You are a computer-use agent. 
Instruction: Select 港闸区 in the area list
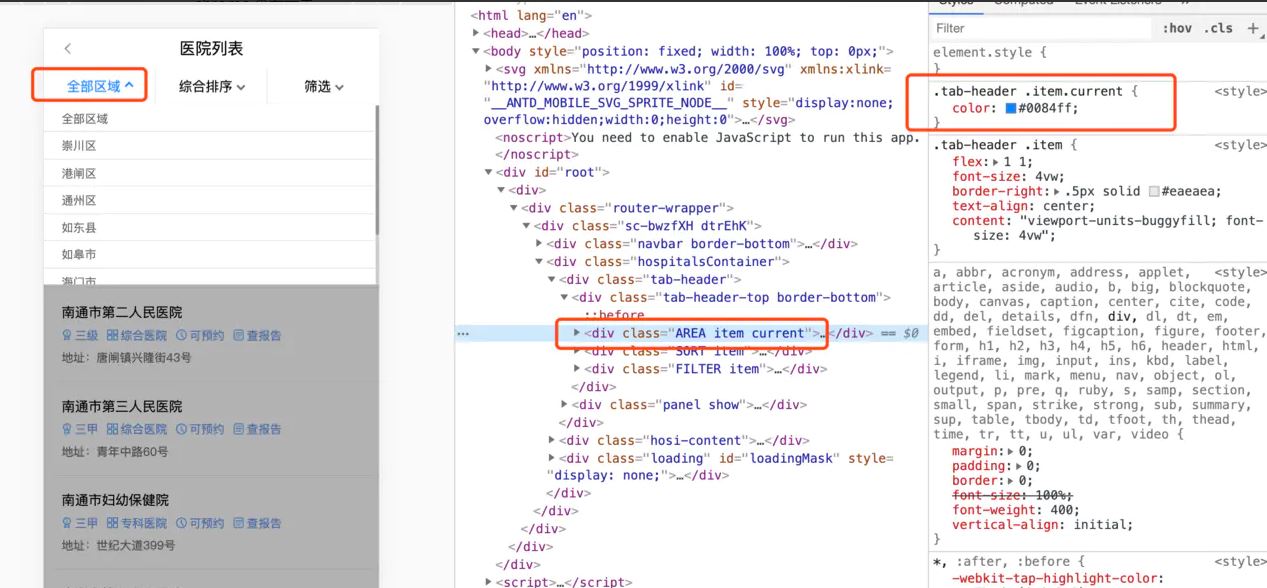(209, 174)
